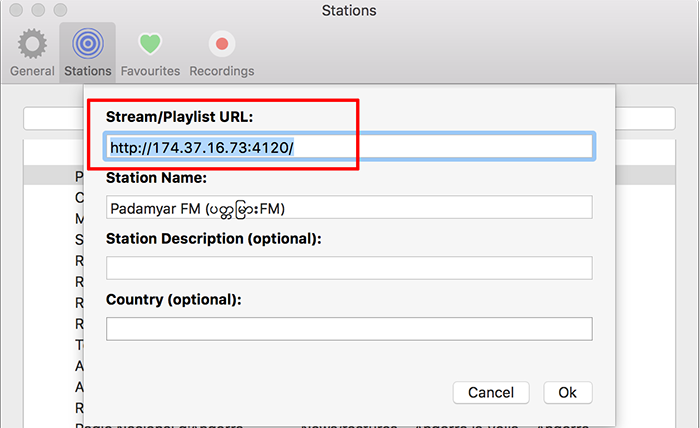
Task: Click the Country optional input field
Action: pos(349,329)
